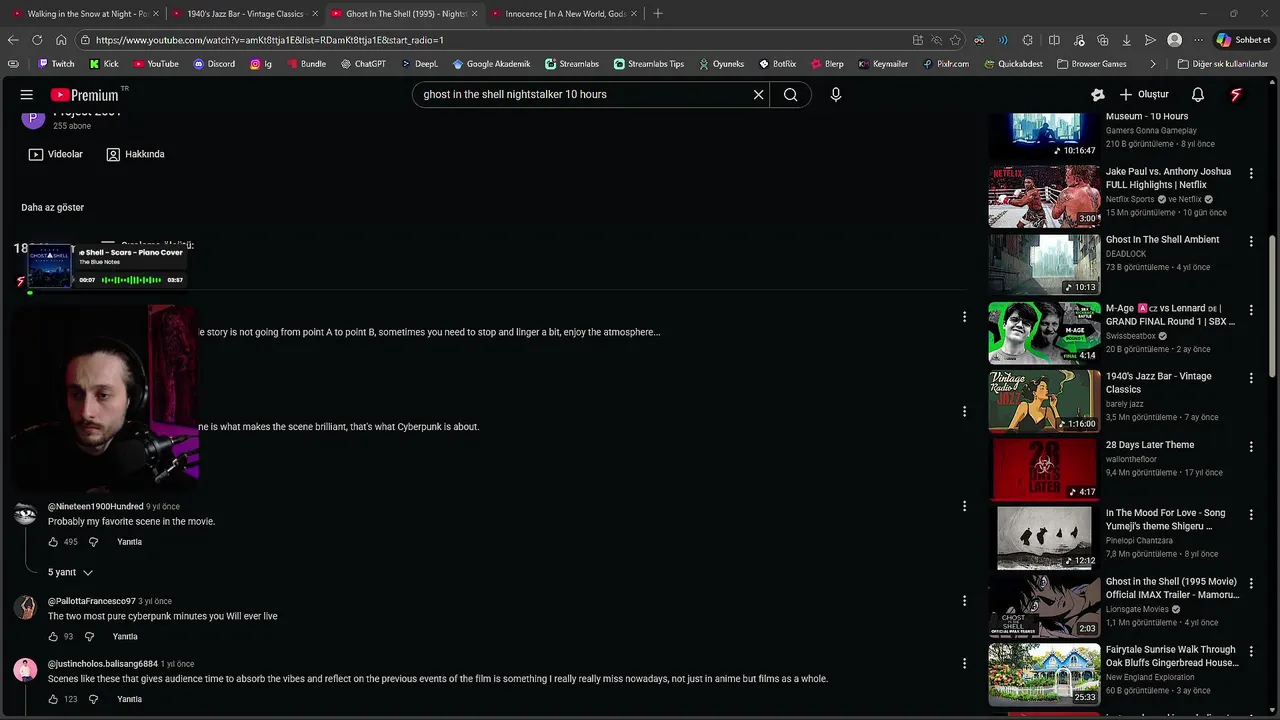Image resolution: width=1280 pixels, height=720 pixels.
Task: Open the Sohbet et Copilot button
Action: pyautogui.click(x=1244, y=40)
